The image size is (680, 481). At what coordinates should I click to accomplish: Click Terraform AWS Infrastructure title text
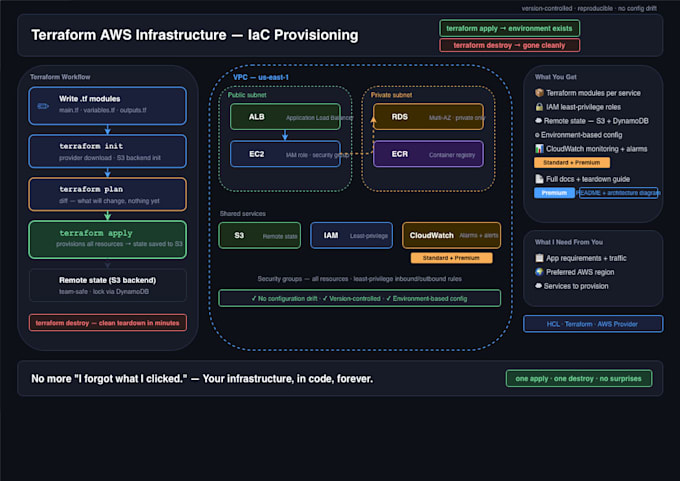click(x=195, y=35)
